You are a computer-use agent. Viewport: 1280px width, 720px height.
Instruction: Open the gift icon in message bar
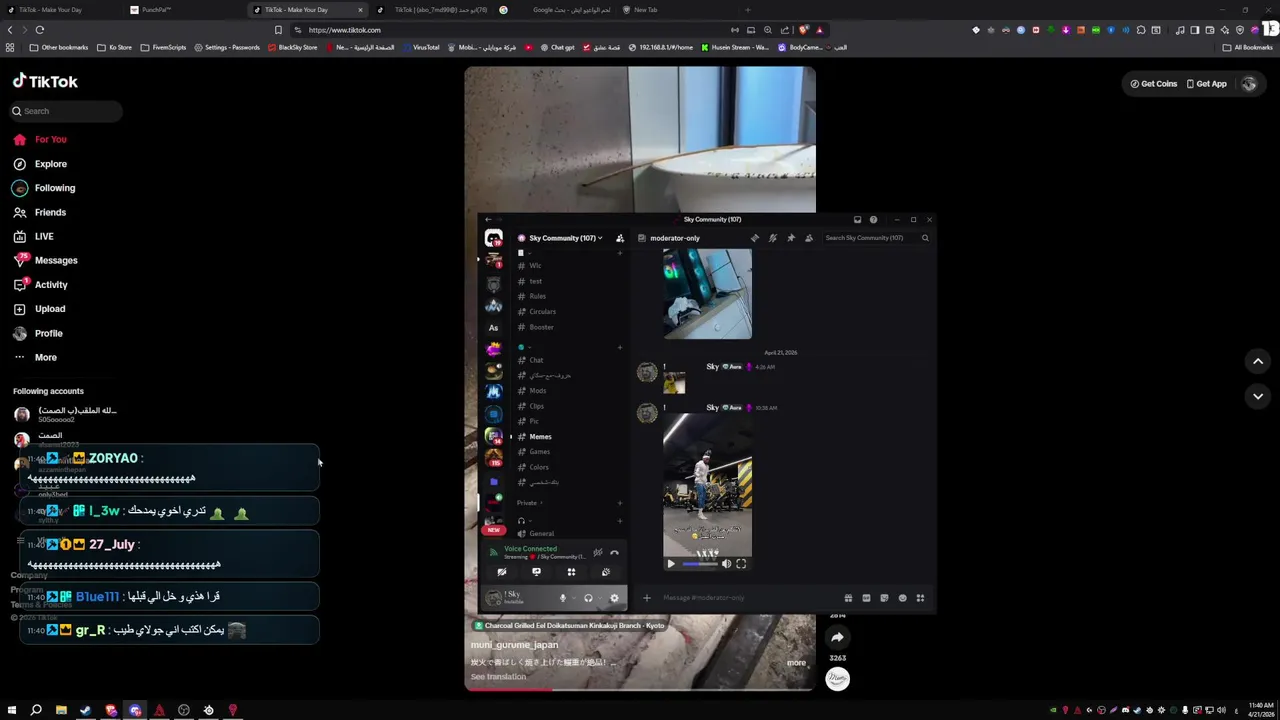pyautogui.click(x=848, y=598)
